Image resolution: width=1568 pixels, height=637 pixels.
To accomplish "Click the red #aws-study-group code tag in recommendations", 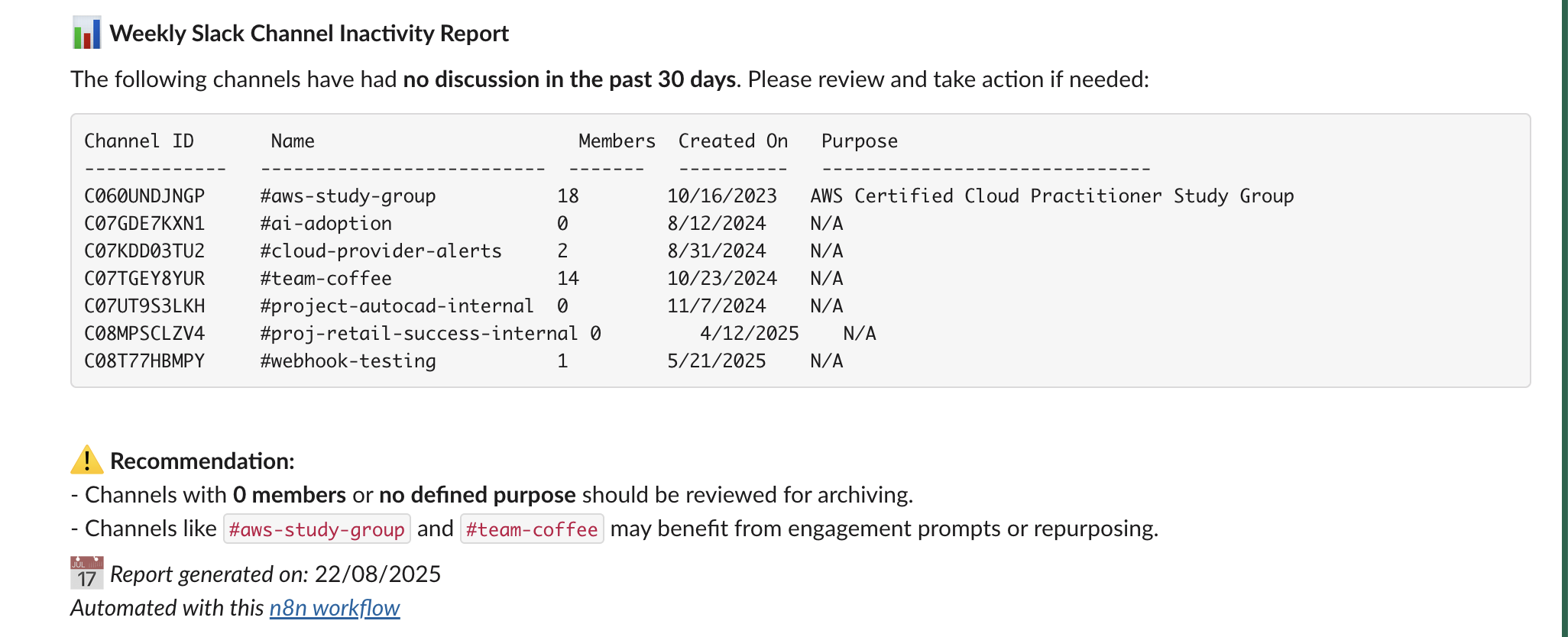I will (317, 529).
